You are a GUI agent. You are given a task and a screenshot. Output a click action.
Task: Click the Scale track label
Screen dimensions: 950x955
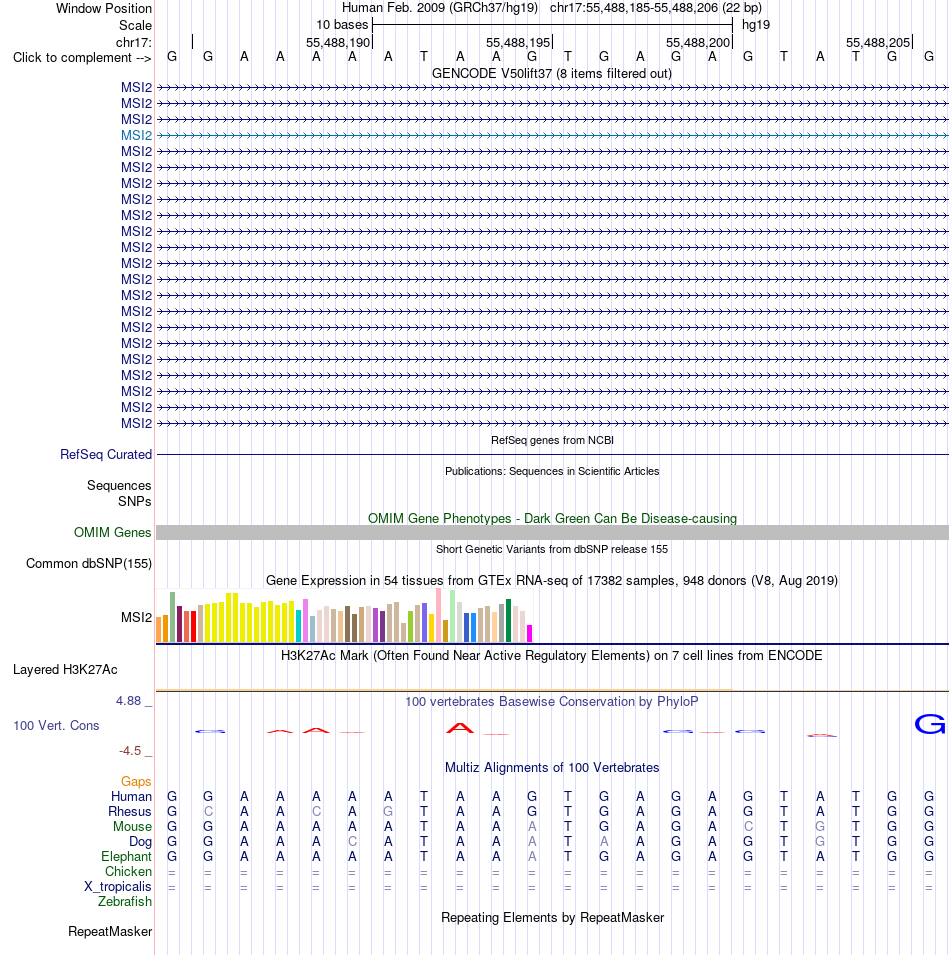(x=135, y=26)
